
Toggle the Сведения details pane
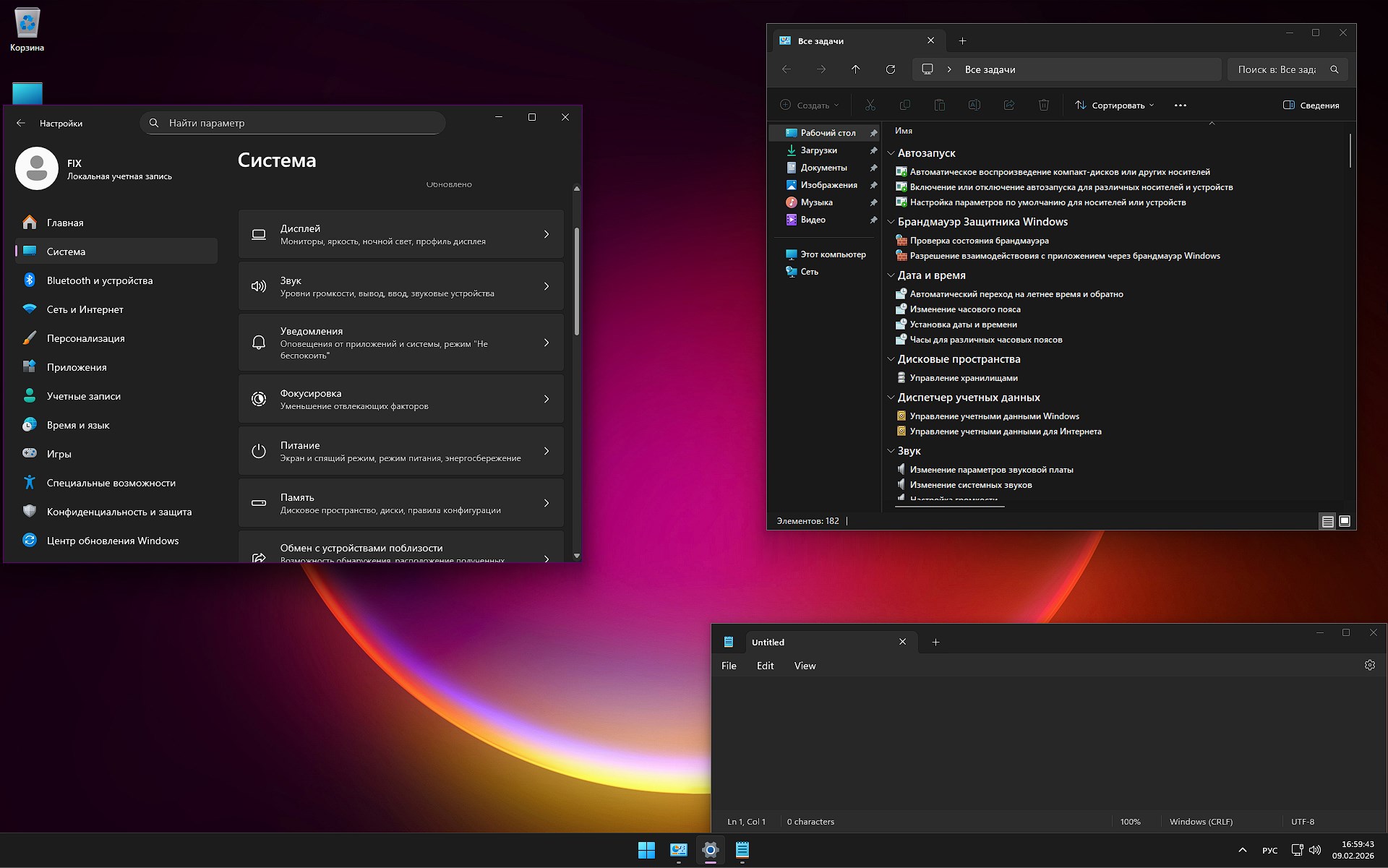tap(1311, 106)
